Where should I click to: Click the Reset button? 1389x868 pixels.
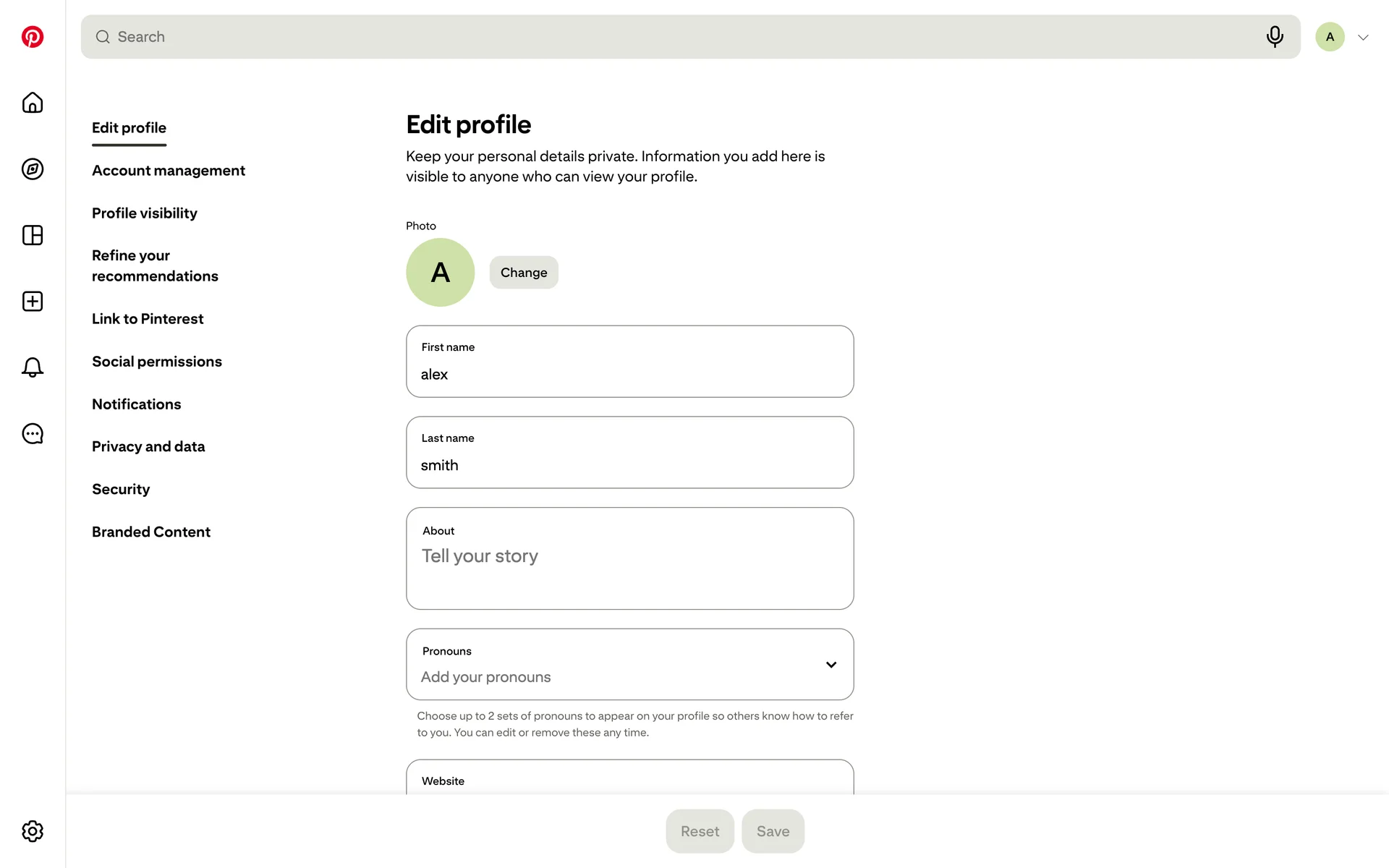pyautogui.click(x=700, y=831)
